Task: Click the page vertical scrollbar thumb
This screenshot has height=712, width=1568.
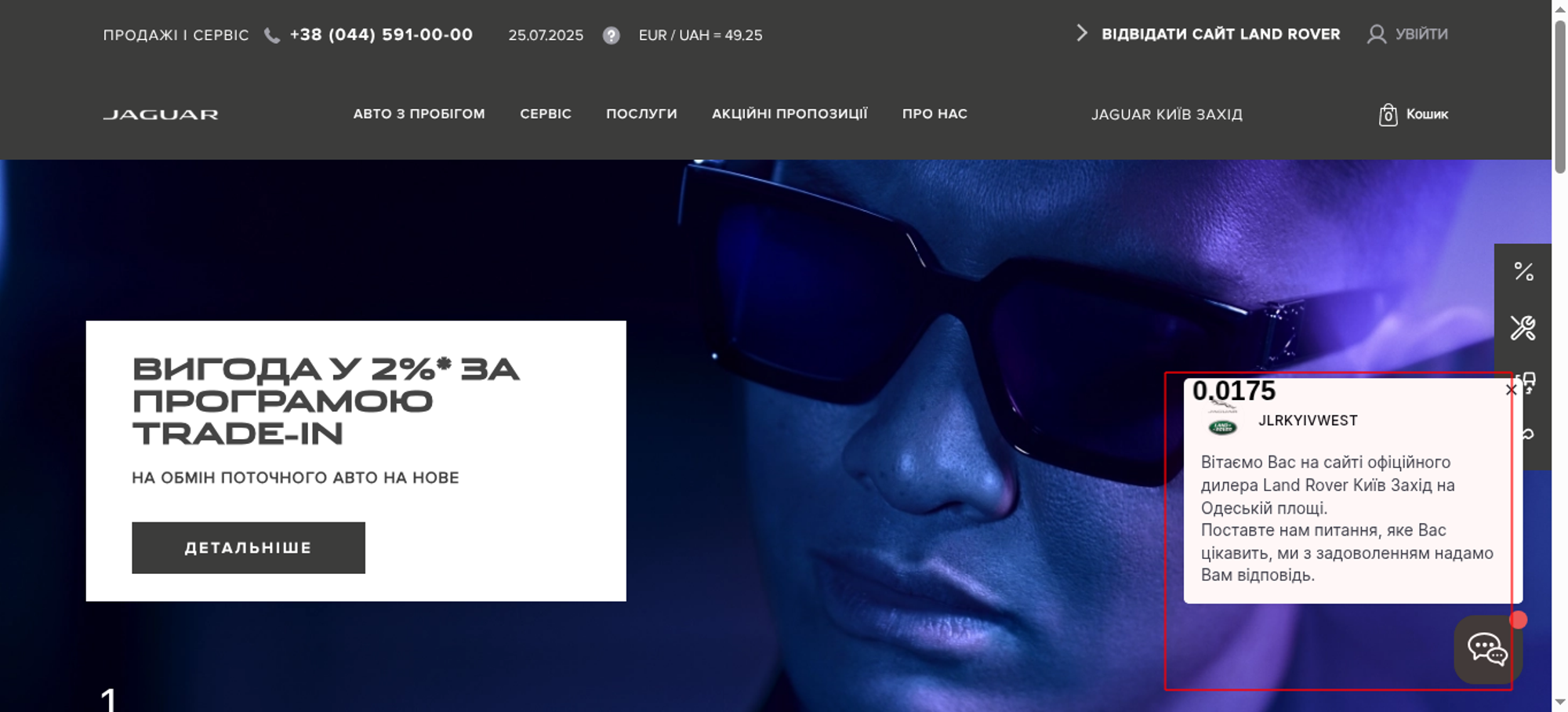Action: tap(1560, 96)
